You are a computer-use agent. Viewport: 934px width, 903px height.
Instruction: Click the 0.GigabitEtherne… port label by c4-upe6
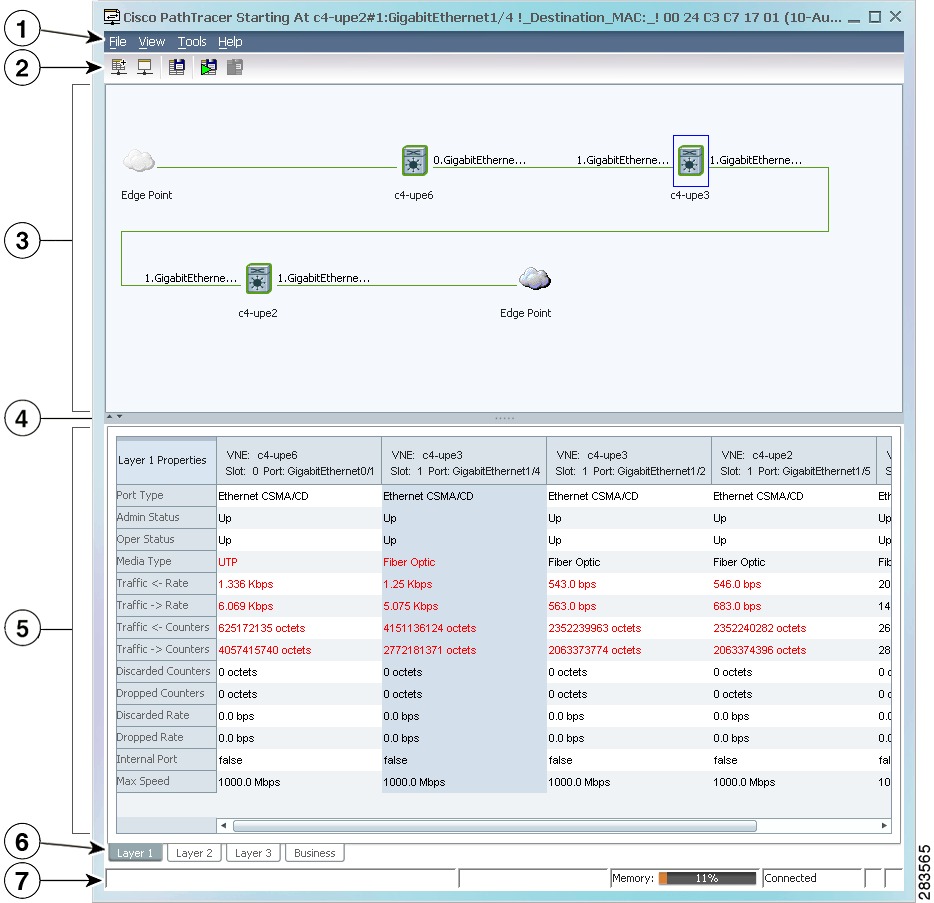[480, 160]
